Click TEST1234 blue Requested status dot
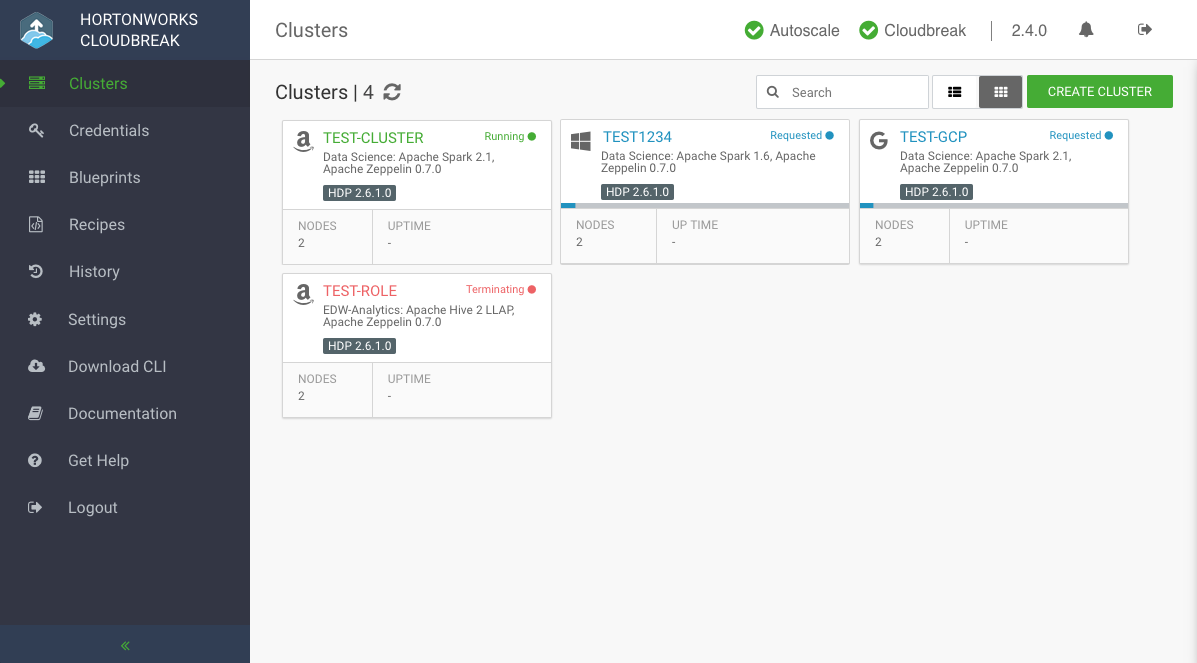This screenshot has height=663, width=1197. pyautogui.click(x=830, y=135)
